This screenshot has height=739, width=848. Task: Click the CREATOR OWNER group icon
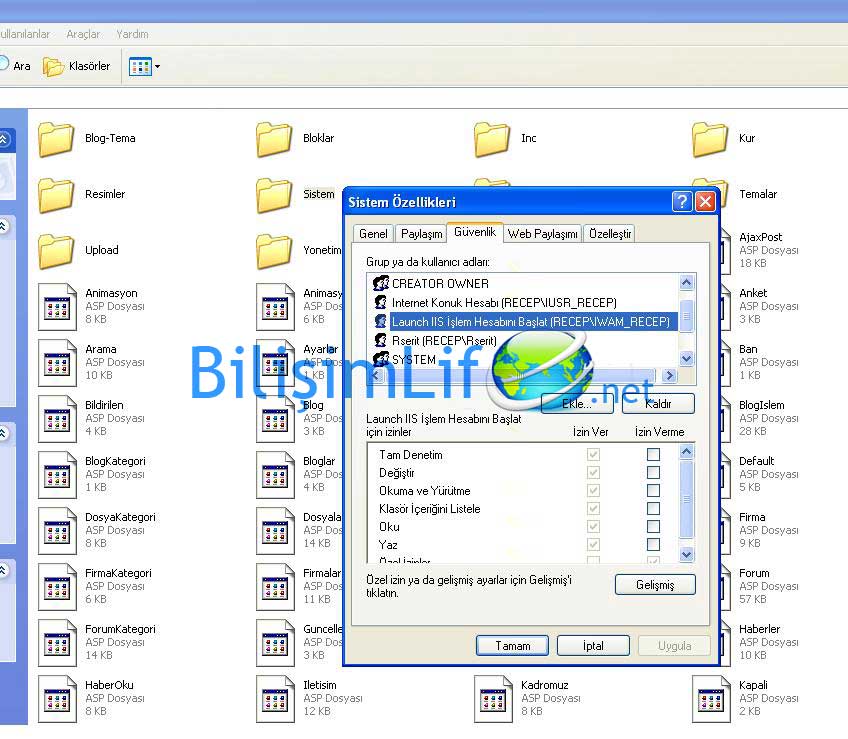coord(381,283)
